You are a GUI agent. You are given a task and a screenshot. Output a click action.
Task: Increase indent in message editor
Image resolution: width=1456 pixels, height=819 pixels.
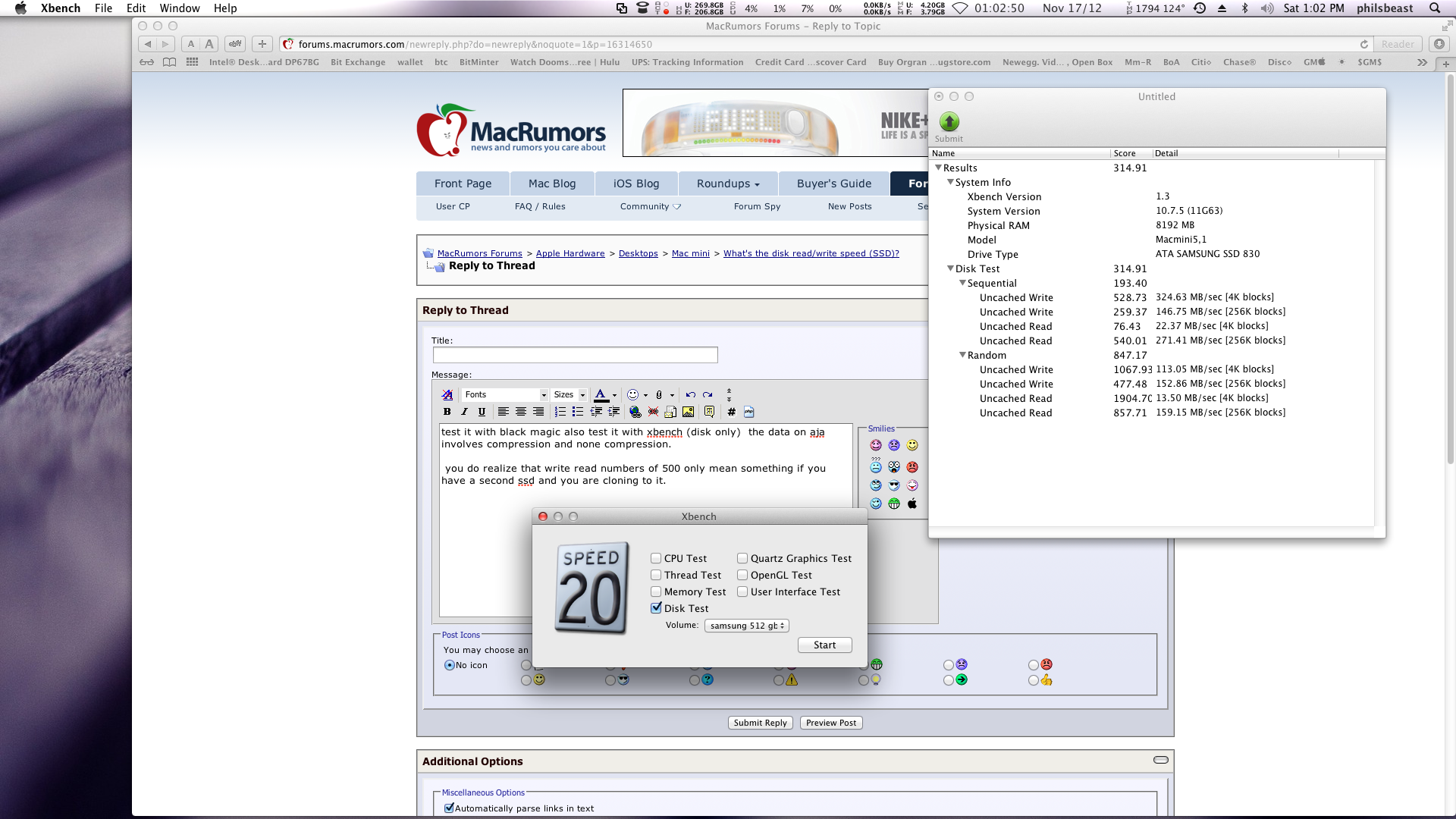pyautogui.click(x=613, y=412)
